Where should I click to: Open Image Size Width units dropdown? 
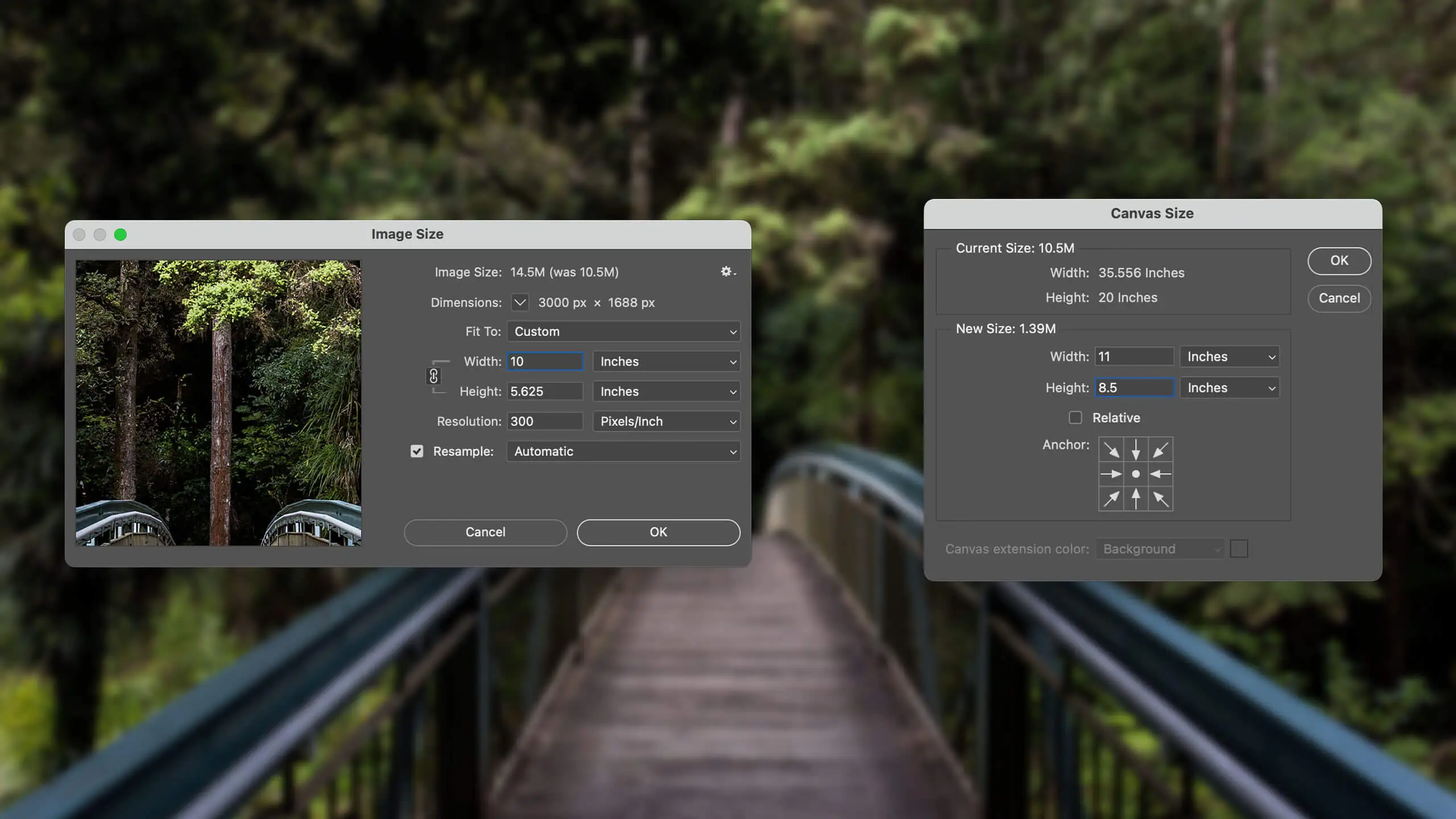(x=667, y=361)
